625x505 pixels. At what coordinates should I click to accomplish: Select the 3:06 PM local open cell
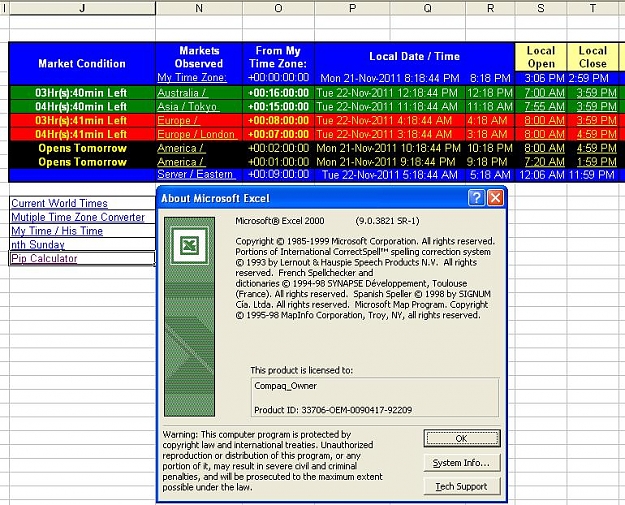541,78
